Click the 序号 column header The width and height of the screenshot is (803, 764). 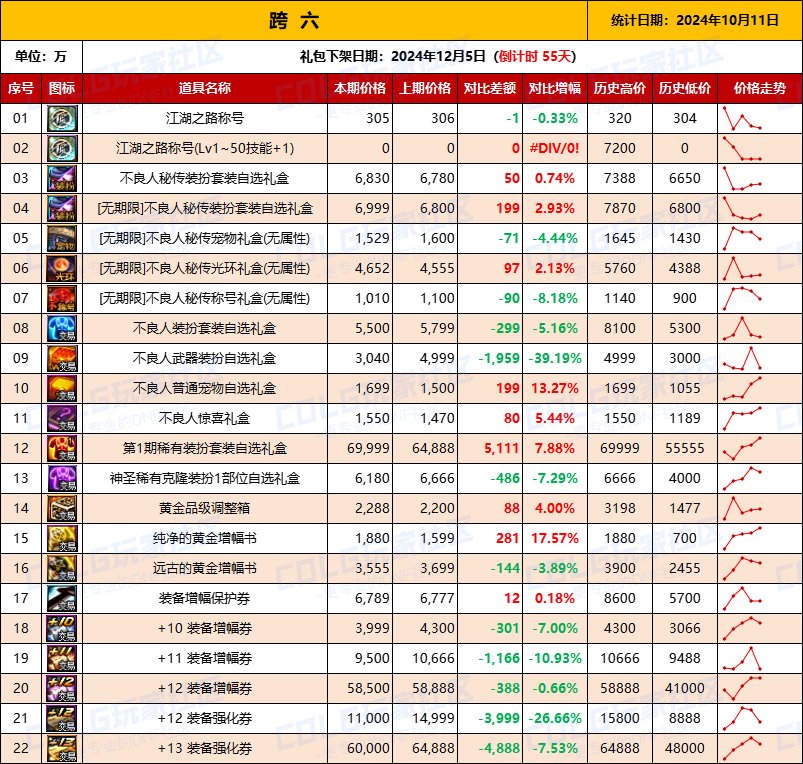pyautogui.click(x=21, y=88)
